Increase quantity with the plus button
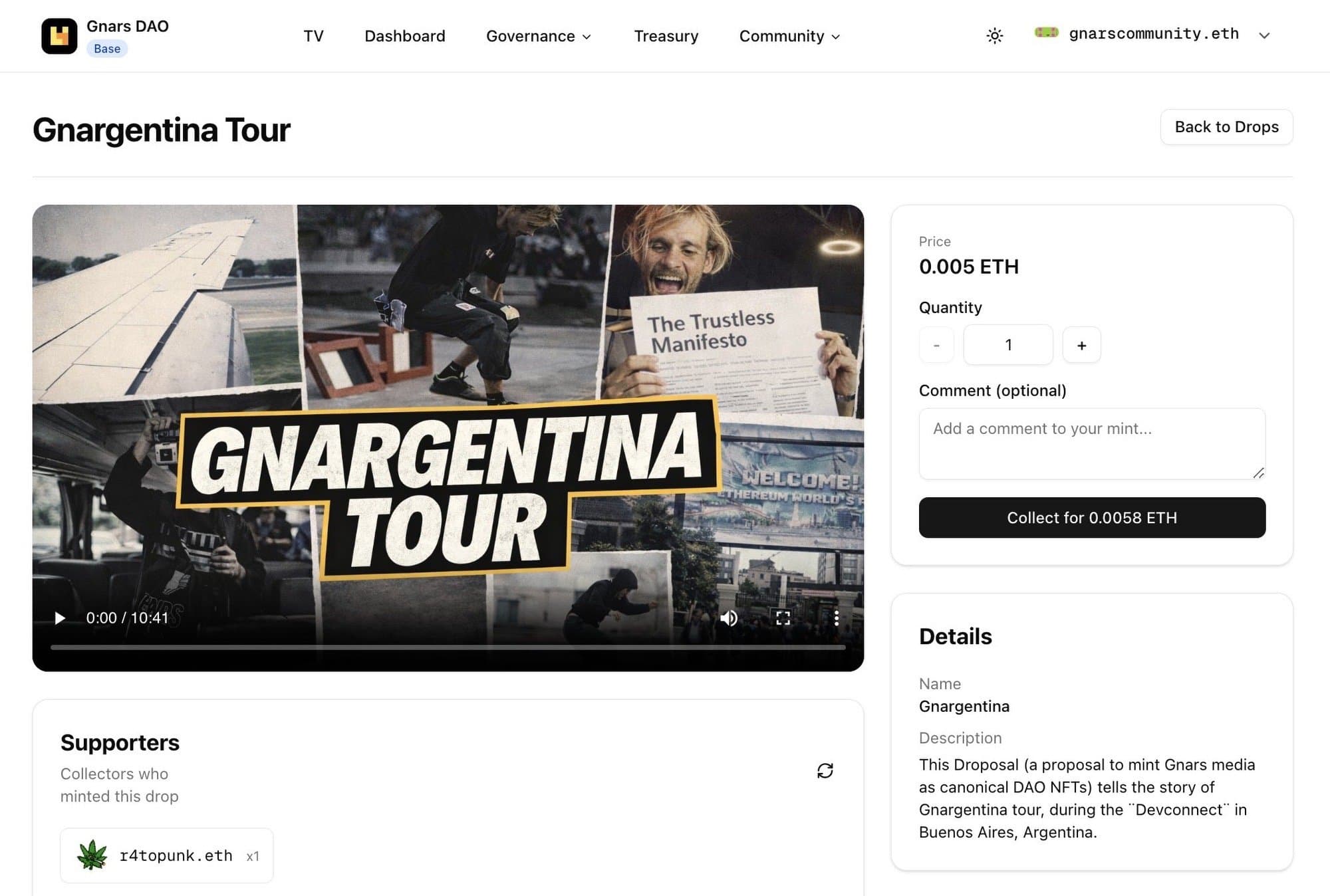This screenshot has width=1330, height=896. pos(1081,345)
